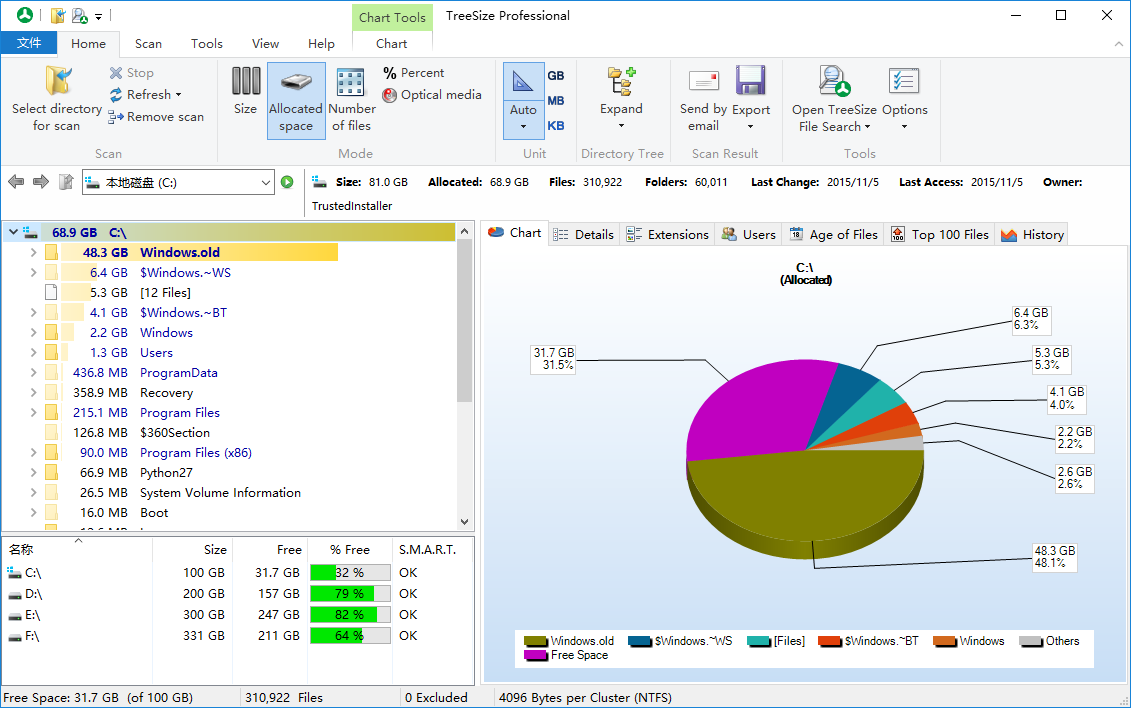Toggle Percent display mode

pos(413,73)
